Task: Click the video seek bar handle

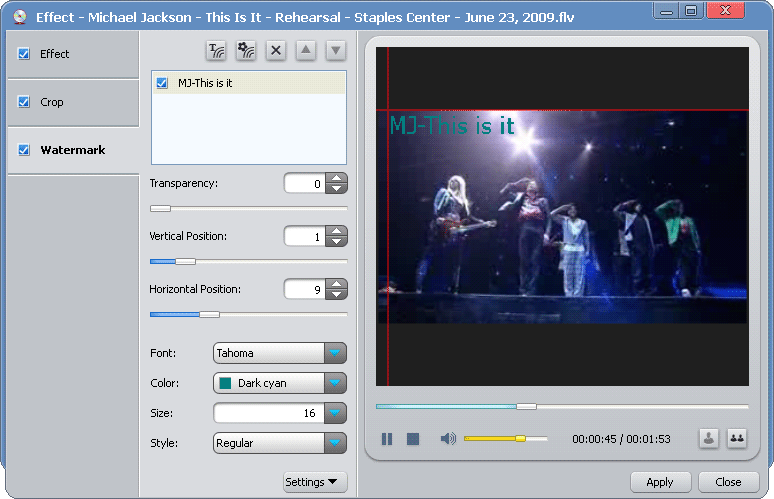Action: pos(526,406)
